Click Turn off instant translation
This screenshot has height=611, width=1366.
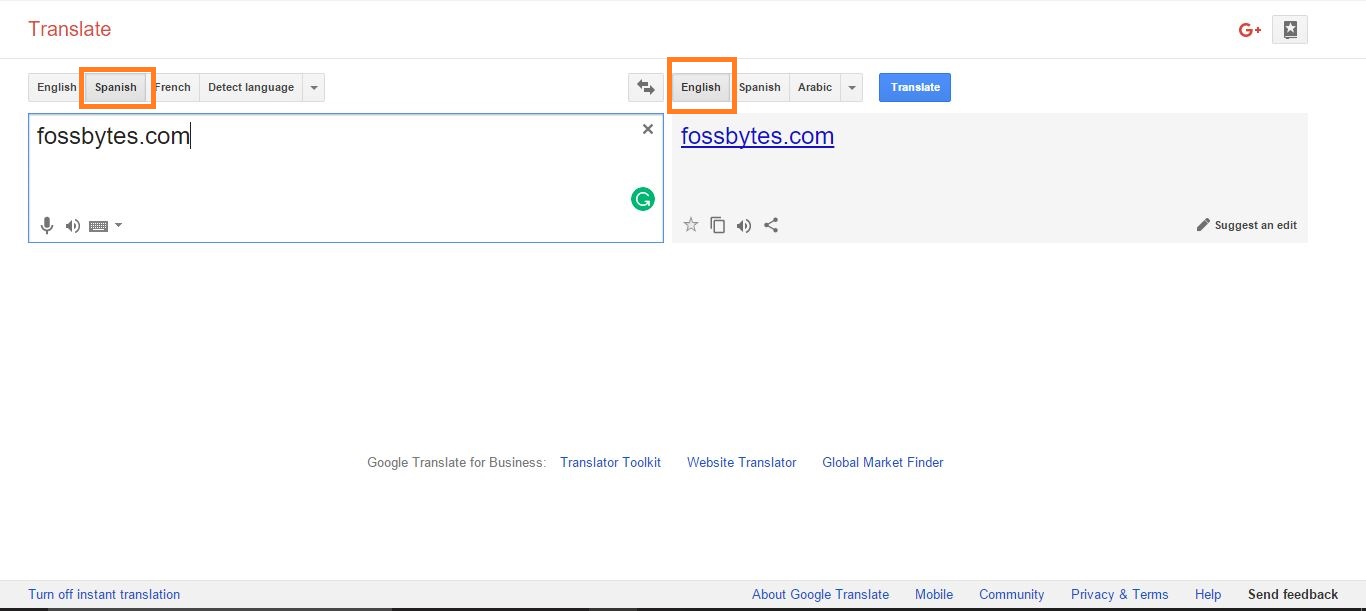tap(104, 594)
